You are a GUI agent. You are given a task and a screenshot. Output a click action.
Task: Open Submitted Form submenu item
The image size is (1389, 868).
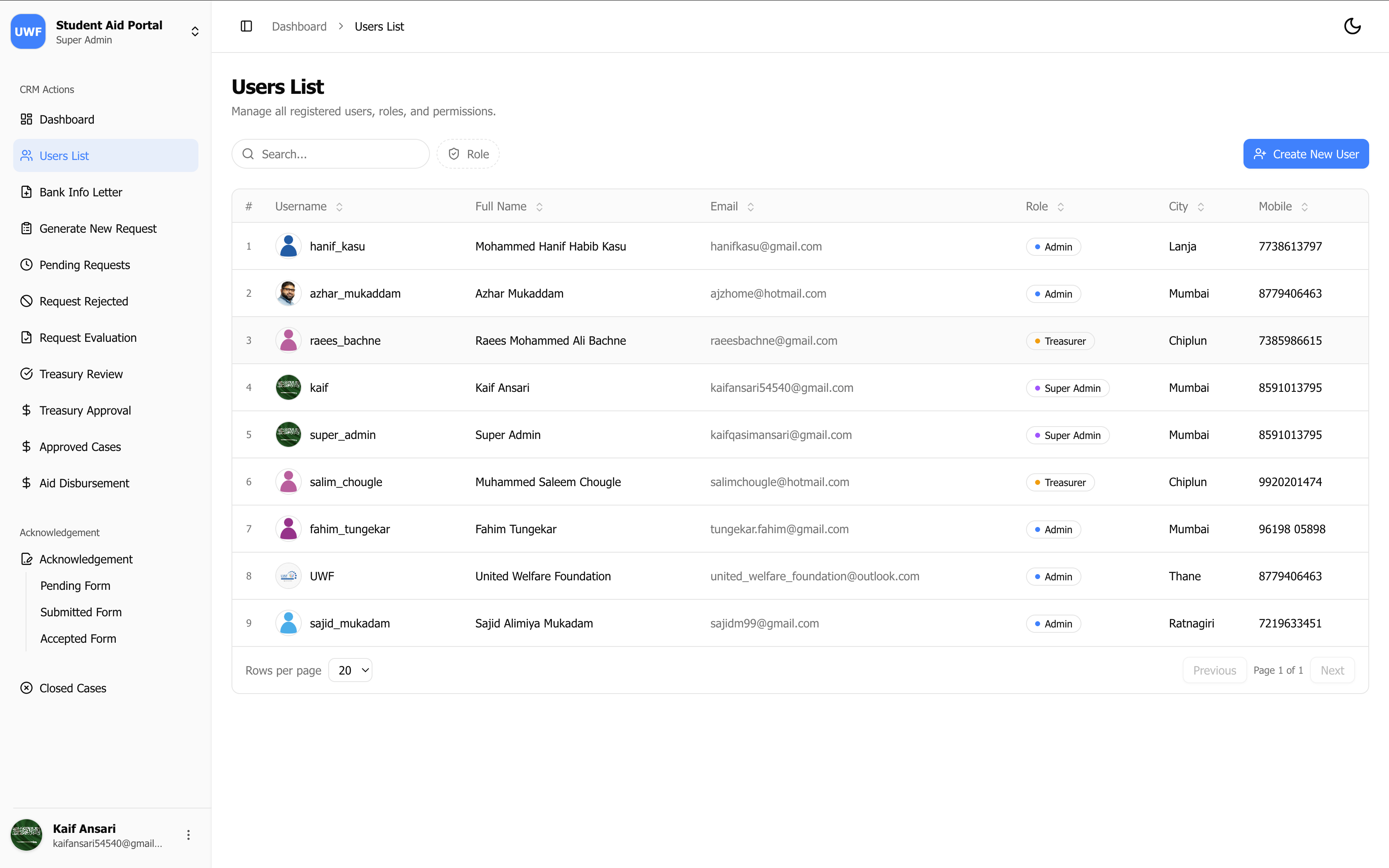pos(81,612)
